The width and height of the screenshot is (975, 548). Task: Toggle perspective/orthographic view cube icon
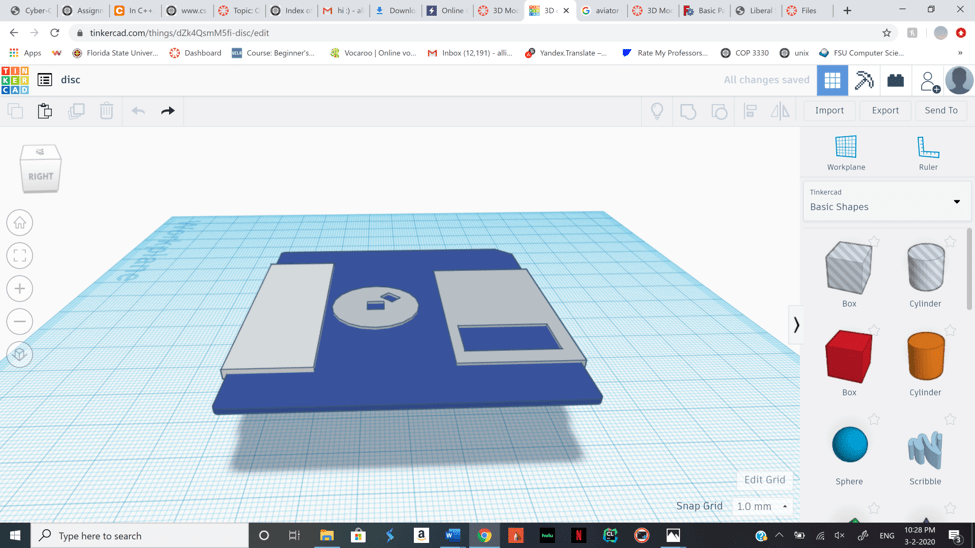click(20, 355)
